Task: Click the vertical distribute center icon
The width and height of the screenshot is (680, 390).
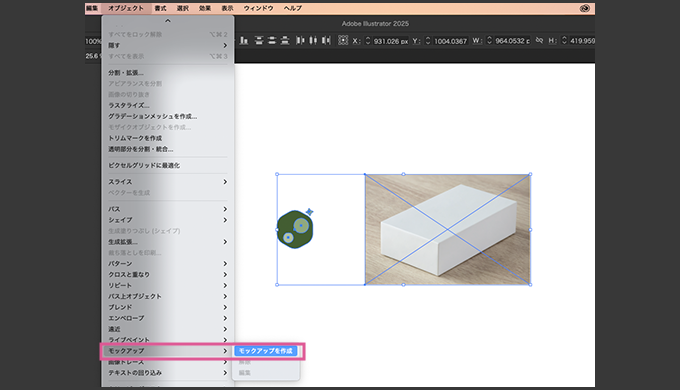Action: pyautogui.click(x=272, y=40)
